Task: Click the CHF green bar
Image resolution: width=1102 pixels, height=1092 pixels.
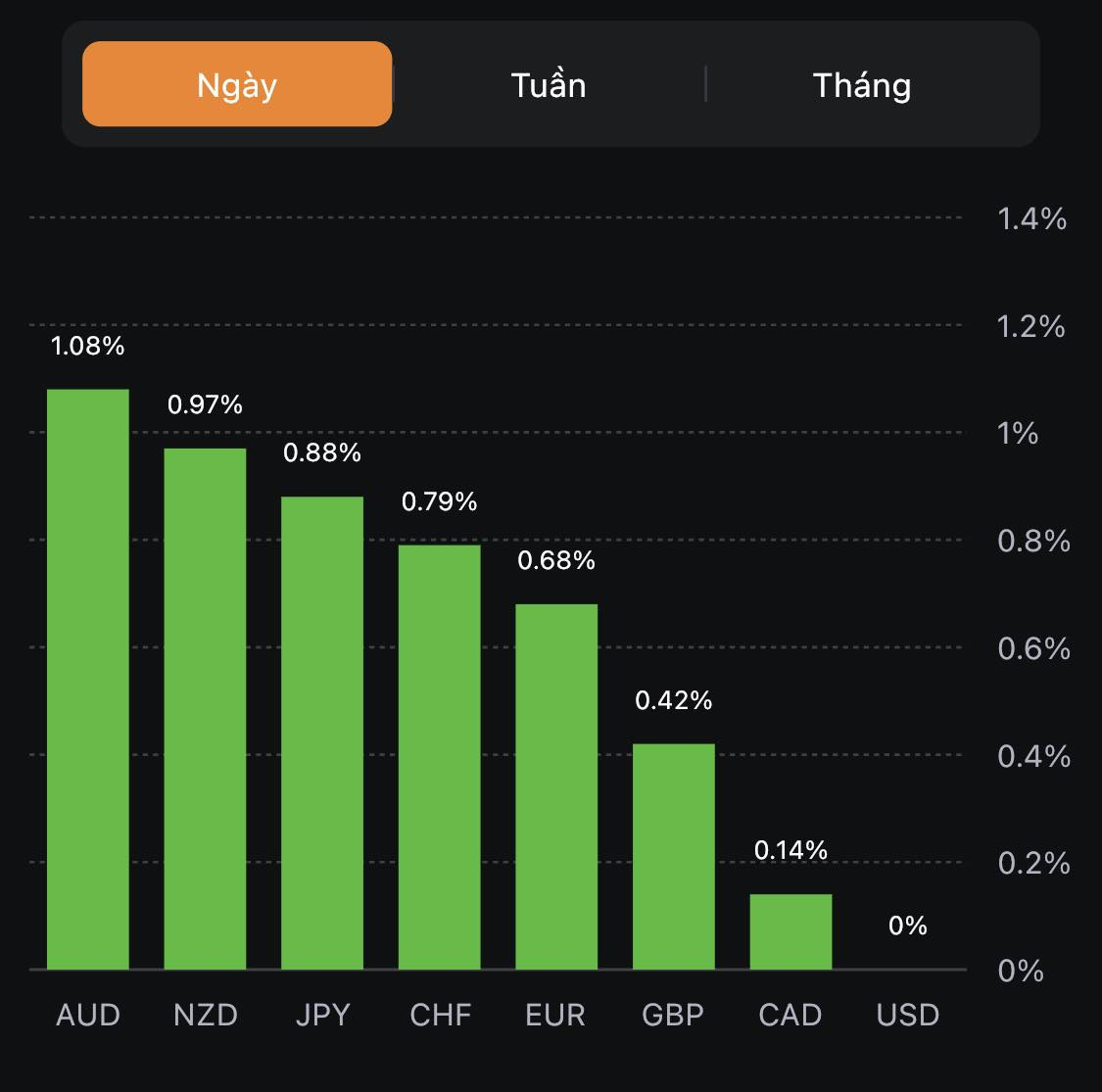Action: pyautogui.click(x=439, y=756)
